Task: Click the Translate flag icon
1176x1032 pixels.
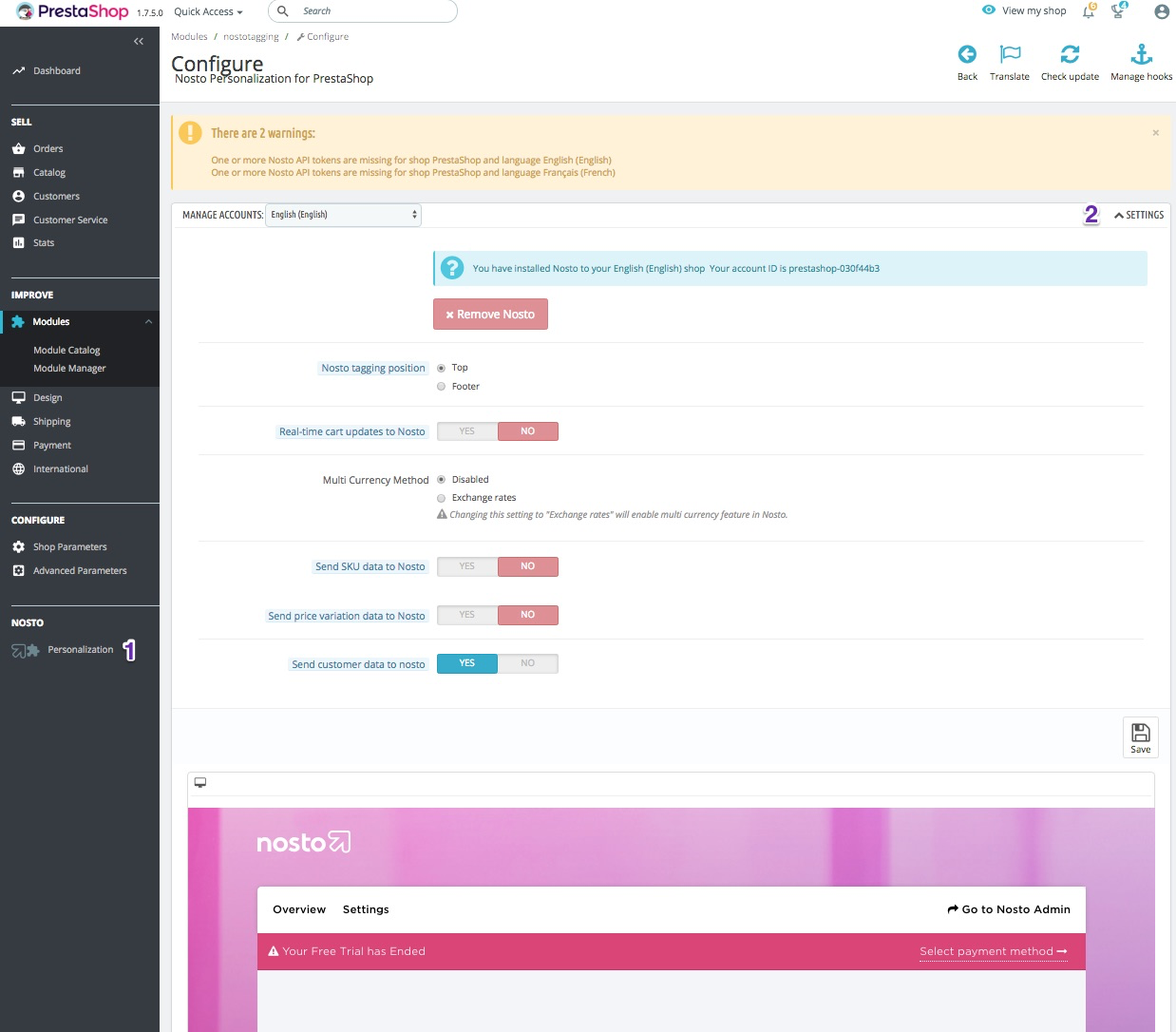Action: point(1010,54)
